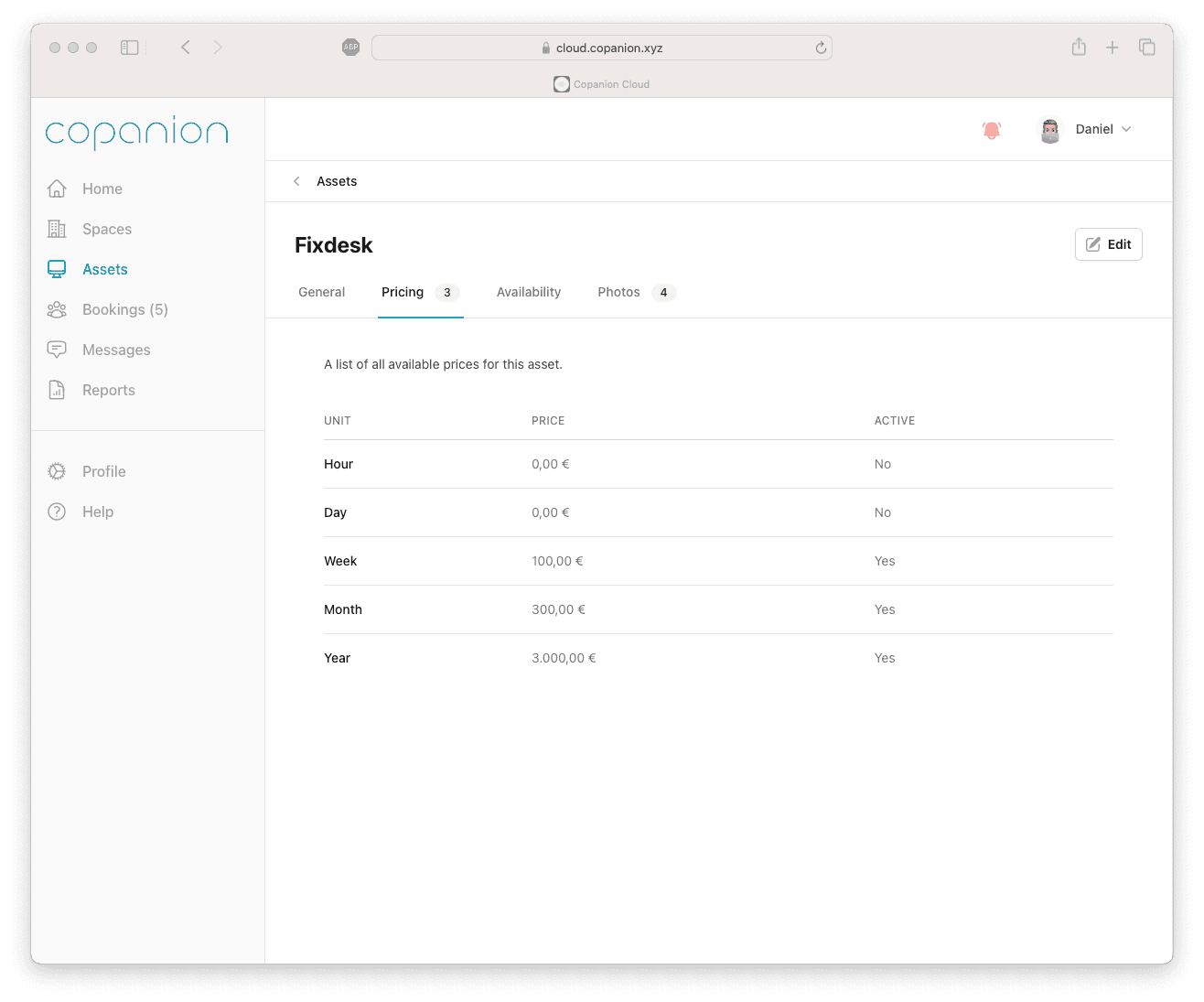Open notifications bell icon
1204x1002 pixels.
(991, 130)
